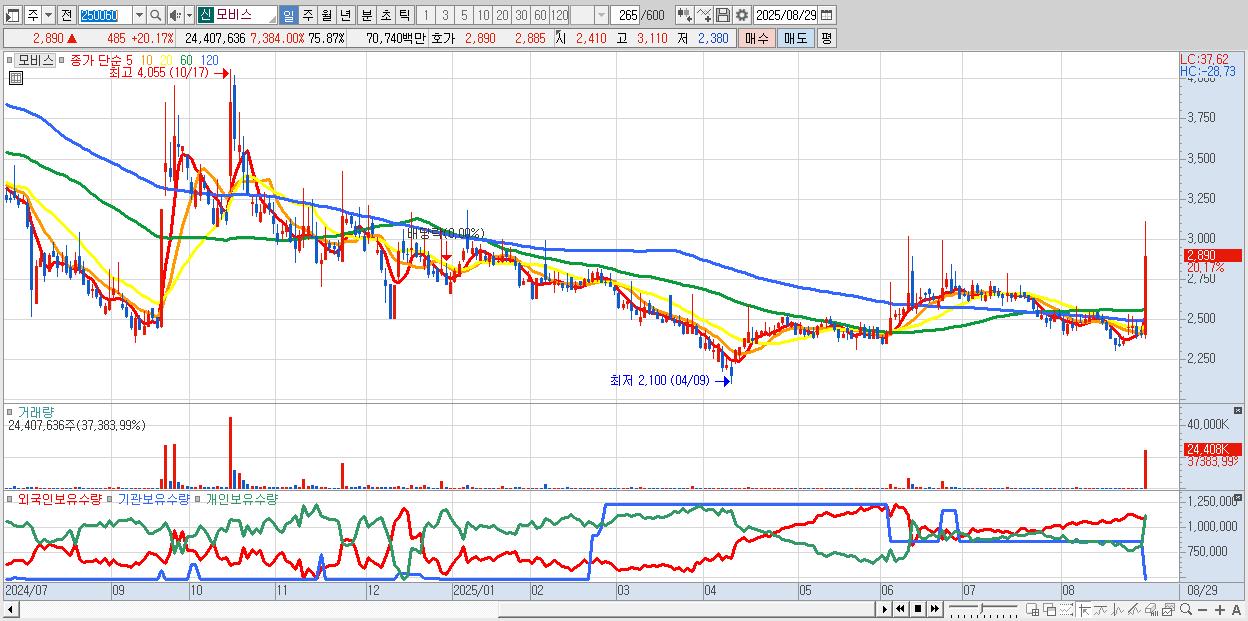Click the 모비스 stock name field

(x=246, y=15)
